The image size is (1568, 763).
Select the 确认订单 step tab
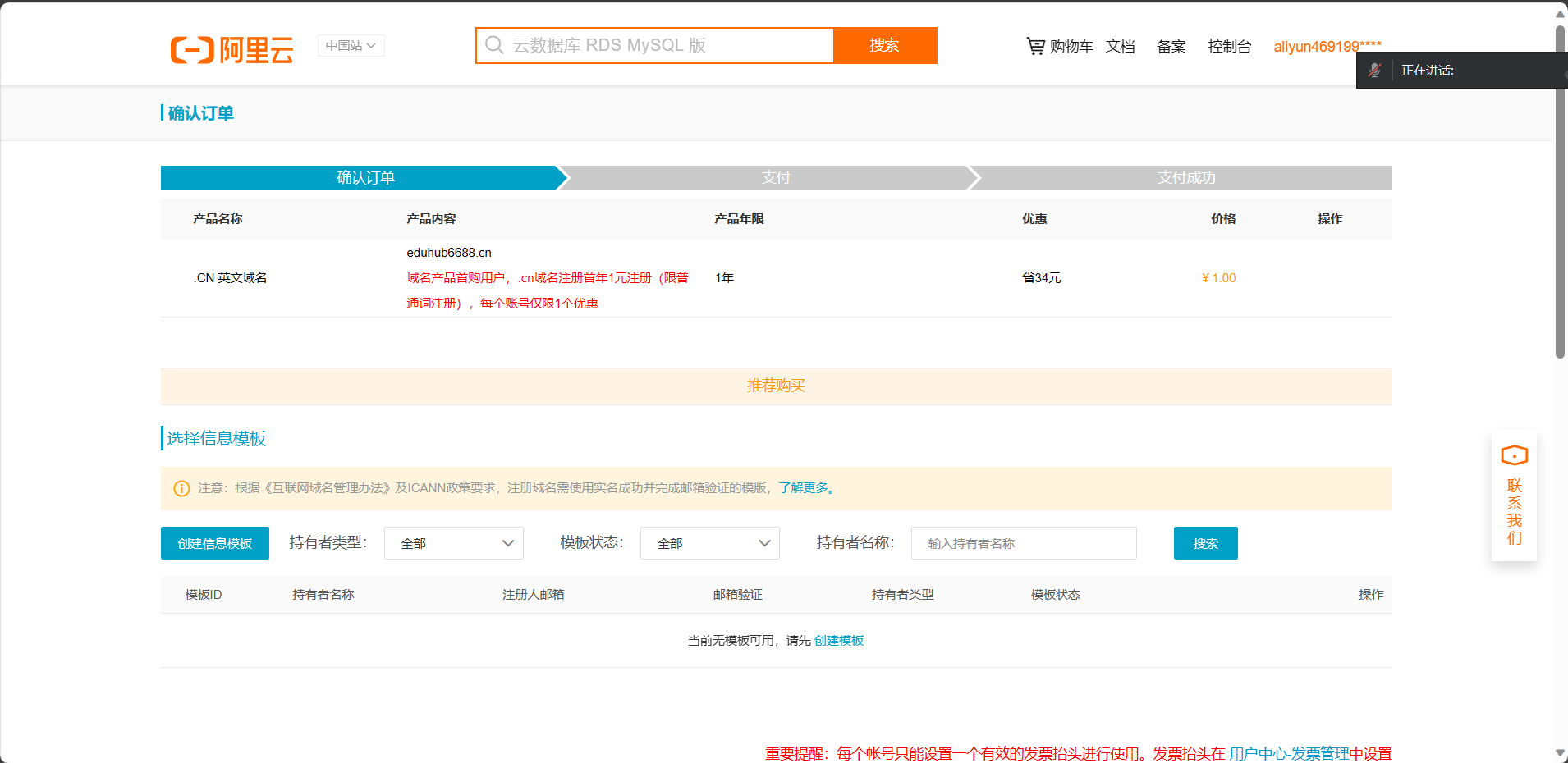[x=365, y=178]
